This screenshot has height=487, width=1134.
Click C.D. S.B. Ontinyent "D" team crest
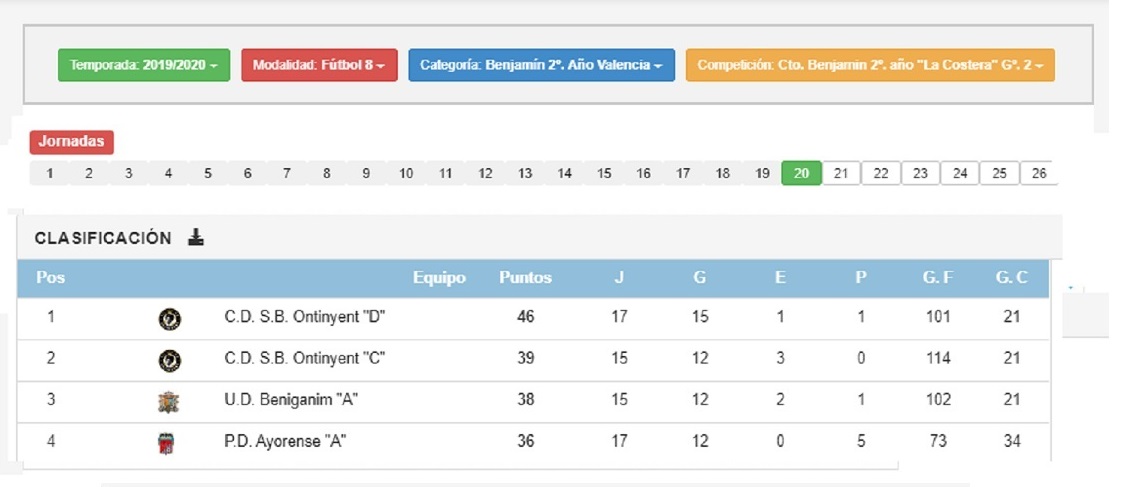pyautogui.click(x=169, y=319)
